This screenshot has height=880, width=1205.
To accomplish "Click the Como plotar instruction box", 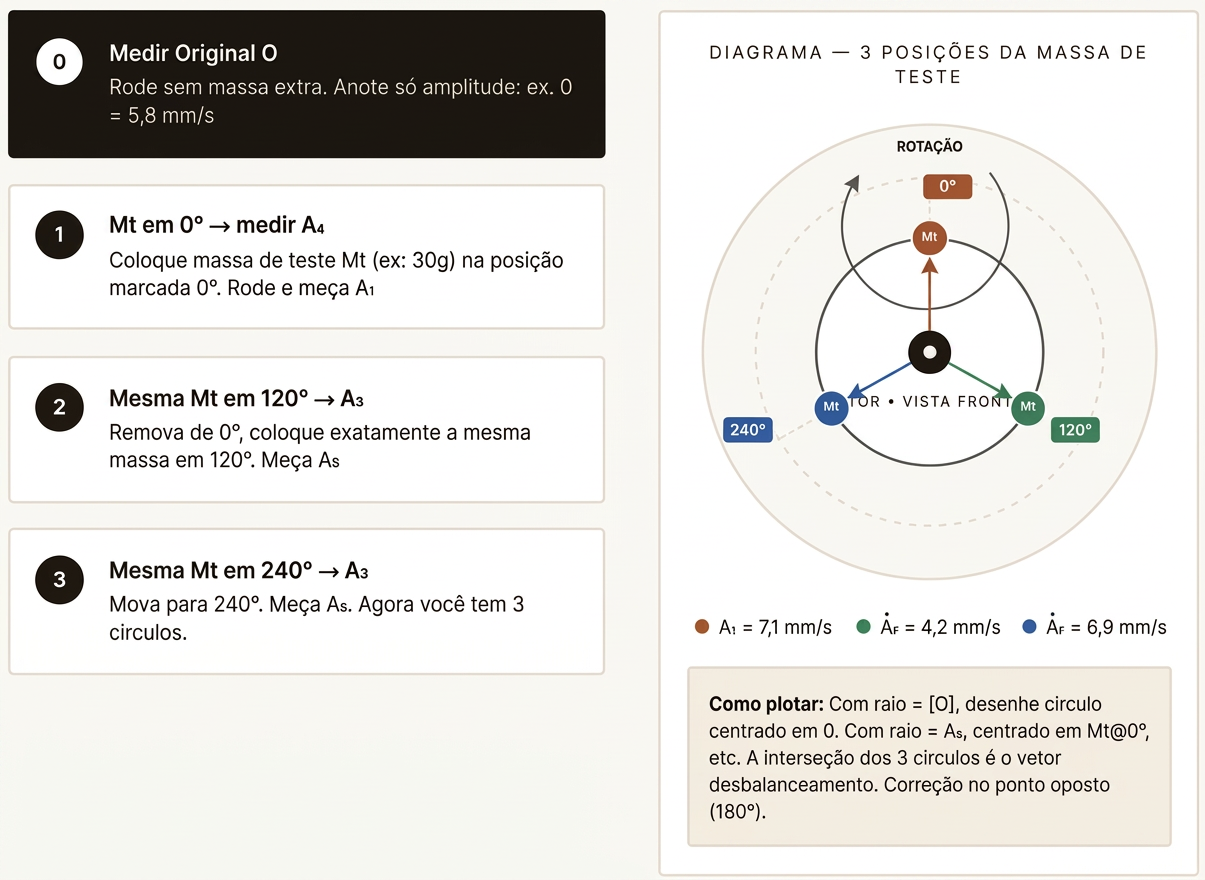I will 929,757.
